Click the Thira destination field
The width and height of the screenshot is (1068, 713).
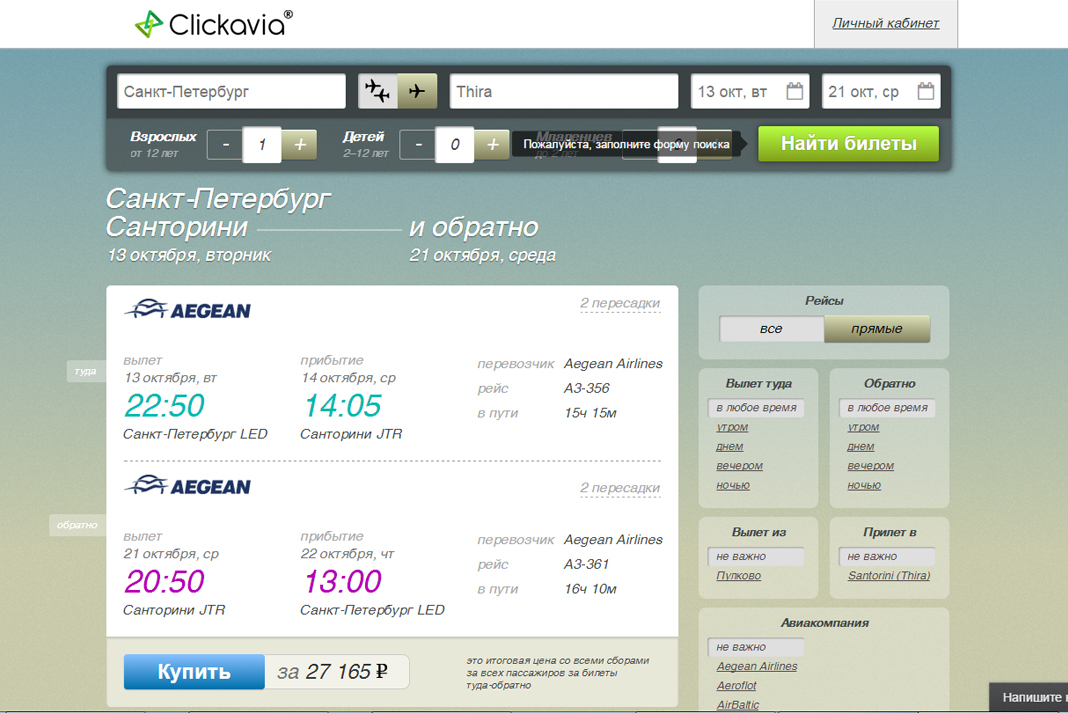(564, 91)
